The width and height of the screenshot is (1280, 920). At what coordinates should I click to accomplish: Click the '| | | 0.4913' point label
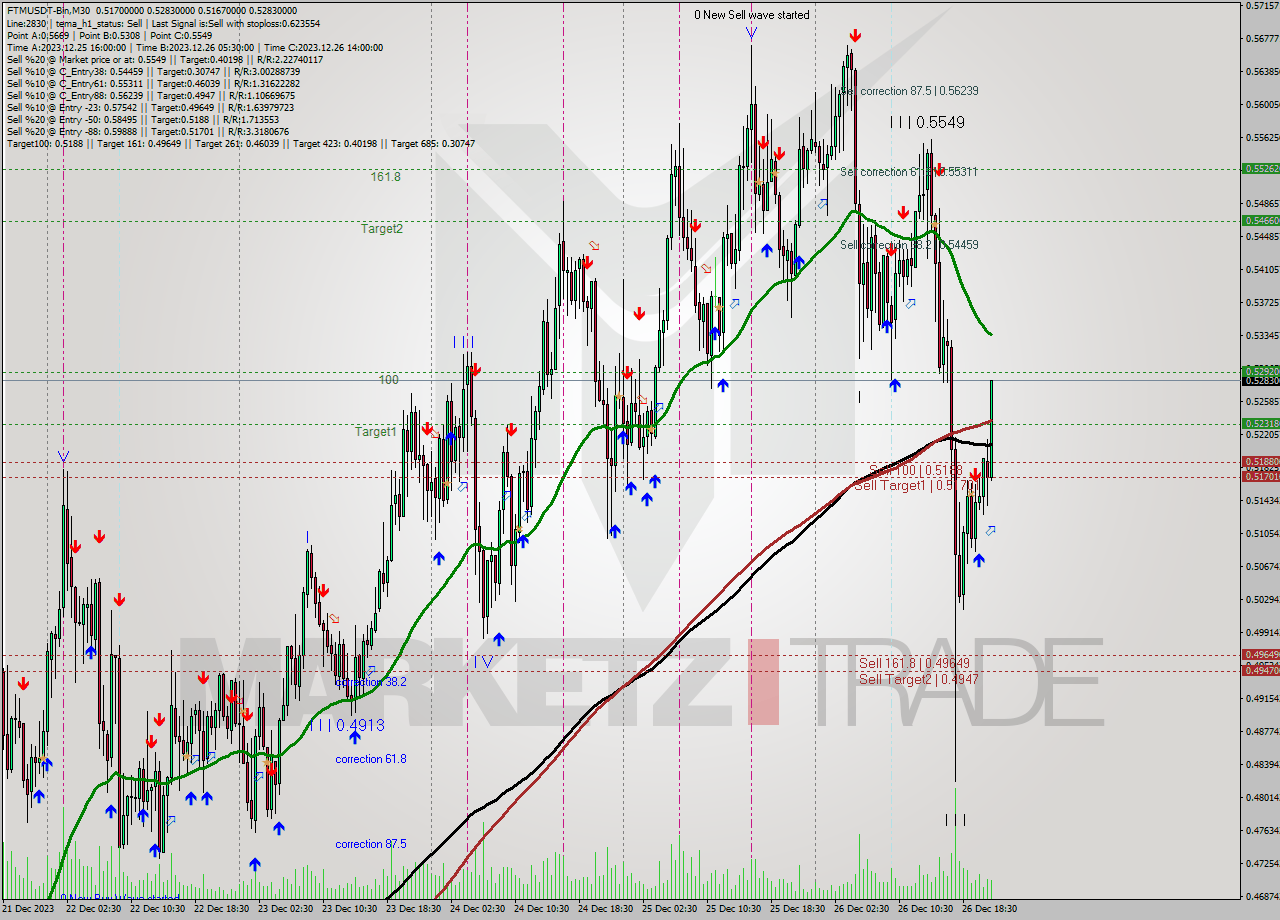[347, 725]
